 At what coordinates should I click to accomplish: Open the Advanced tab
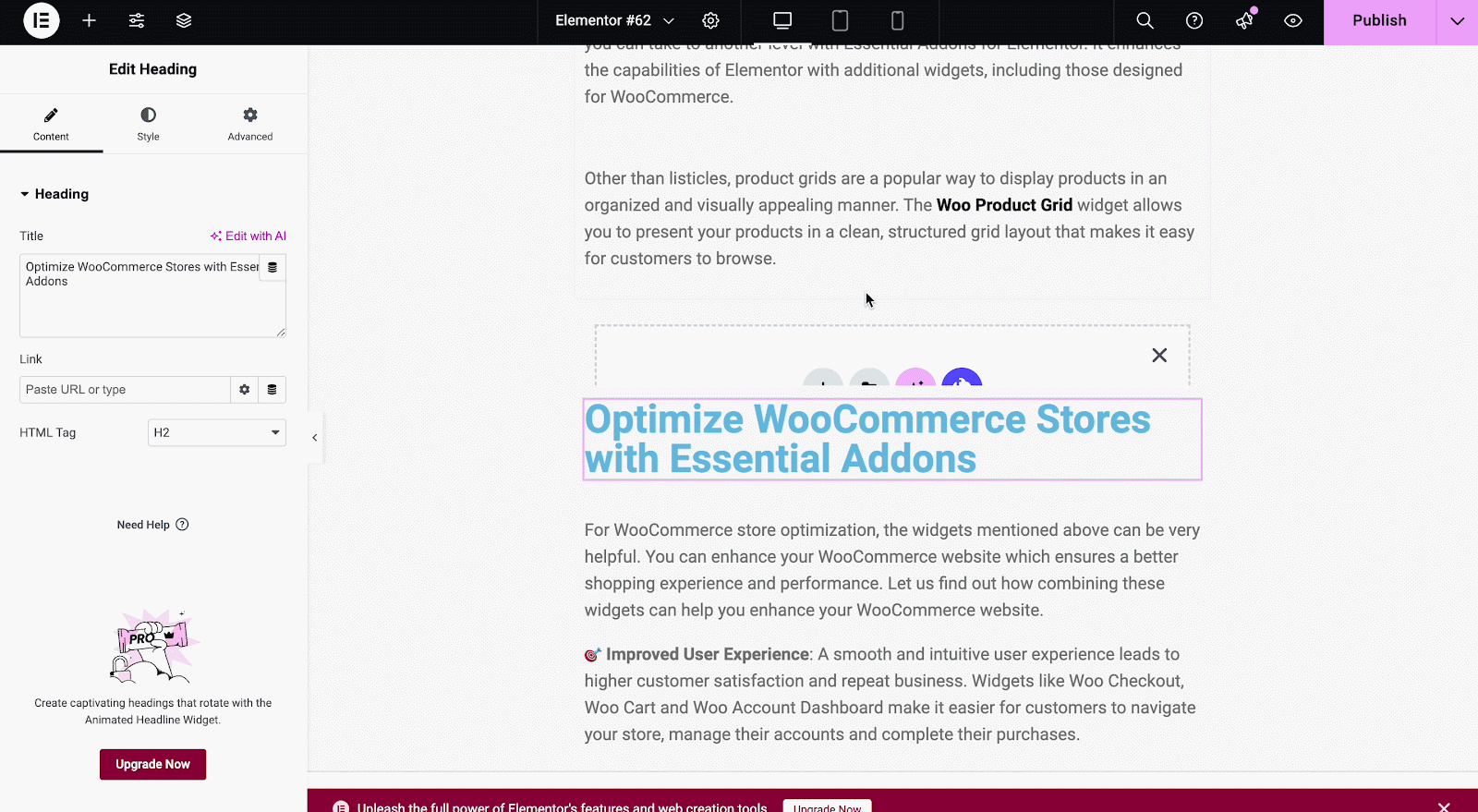tap(250, 124)
